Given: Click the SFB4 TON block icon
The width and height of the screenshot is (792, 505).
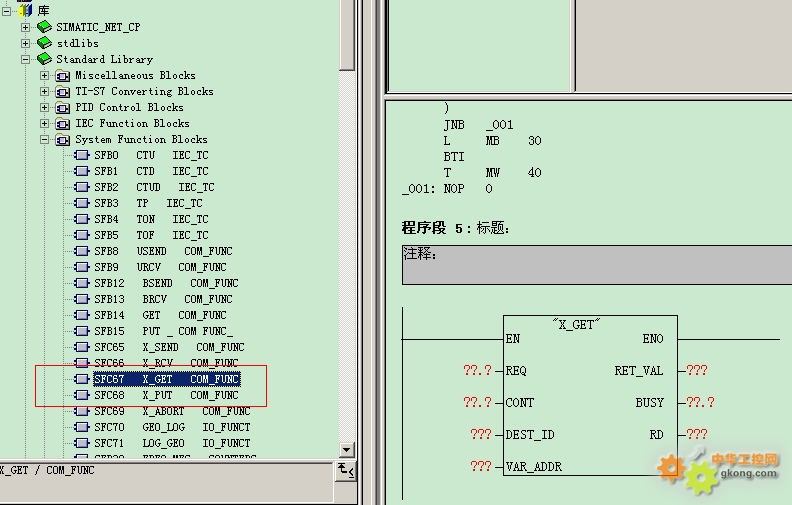Looking at the screenshot, I should click(82, 219).
